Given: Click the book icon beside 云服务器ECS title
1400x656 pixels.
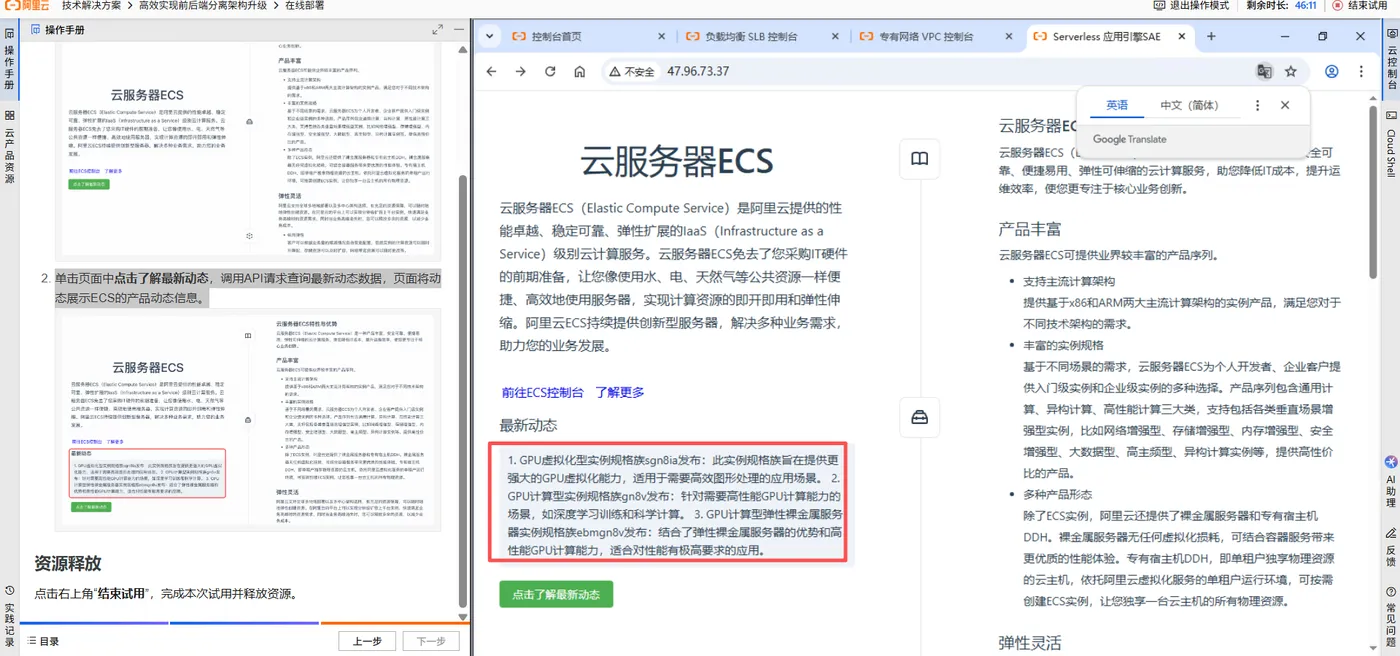Looking at the screenshot, I should 920,159.
